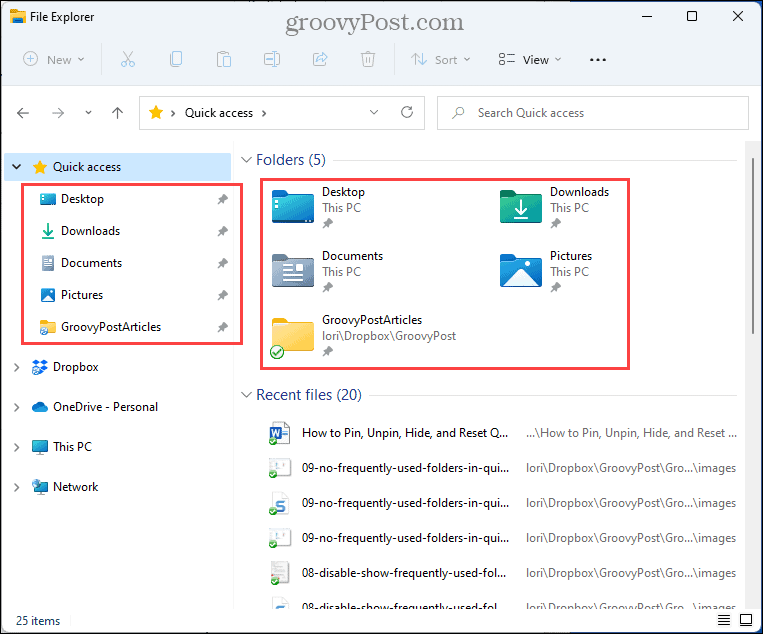Click chevron after Quick access in address bar
Viewport: 763px width, 634px height.
tap(264, 113)
